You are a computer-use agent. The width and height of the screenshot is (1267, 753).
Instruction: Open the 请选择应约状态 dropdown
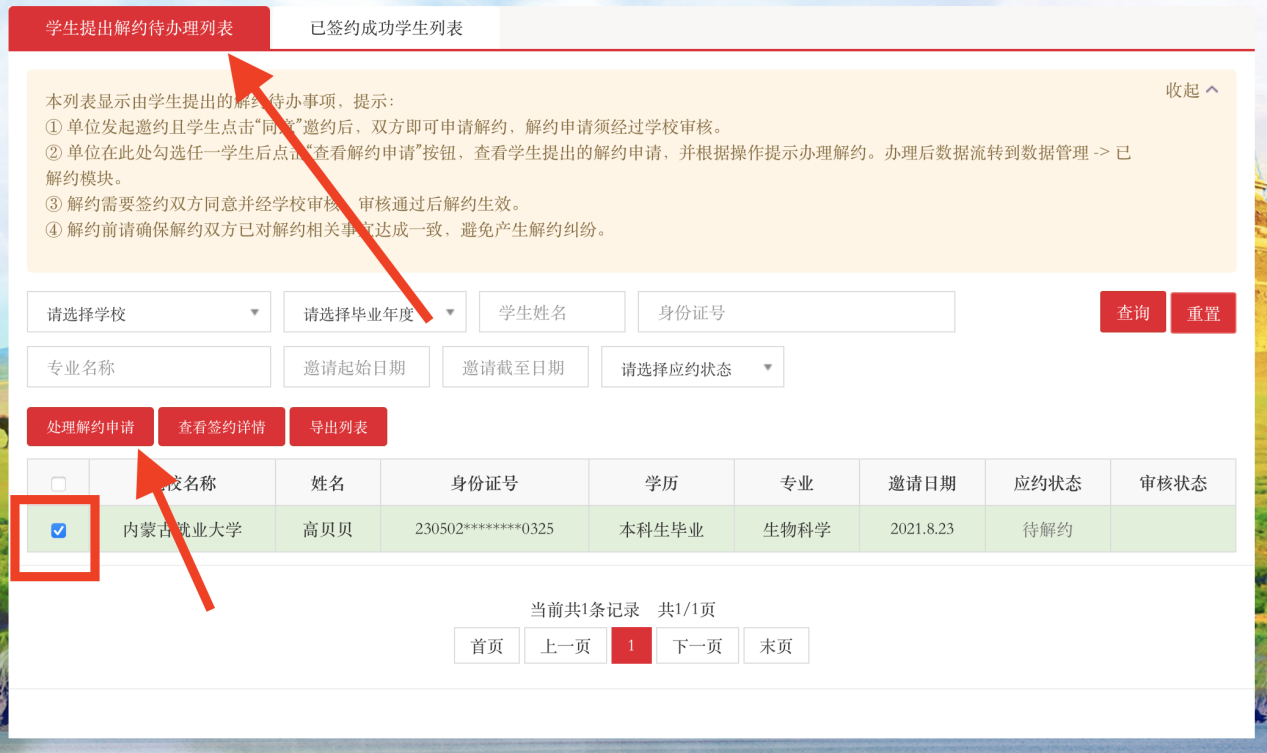click(692, 368)
